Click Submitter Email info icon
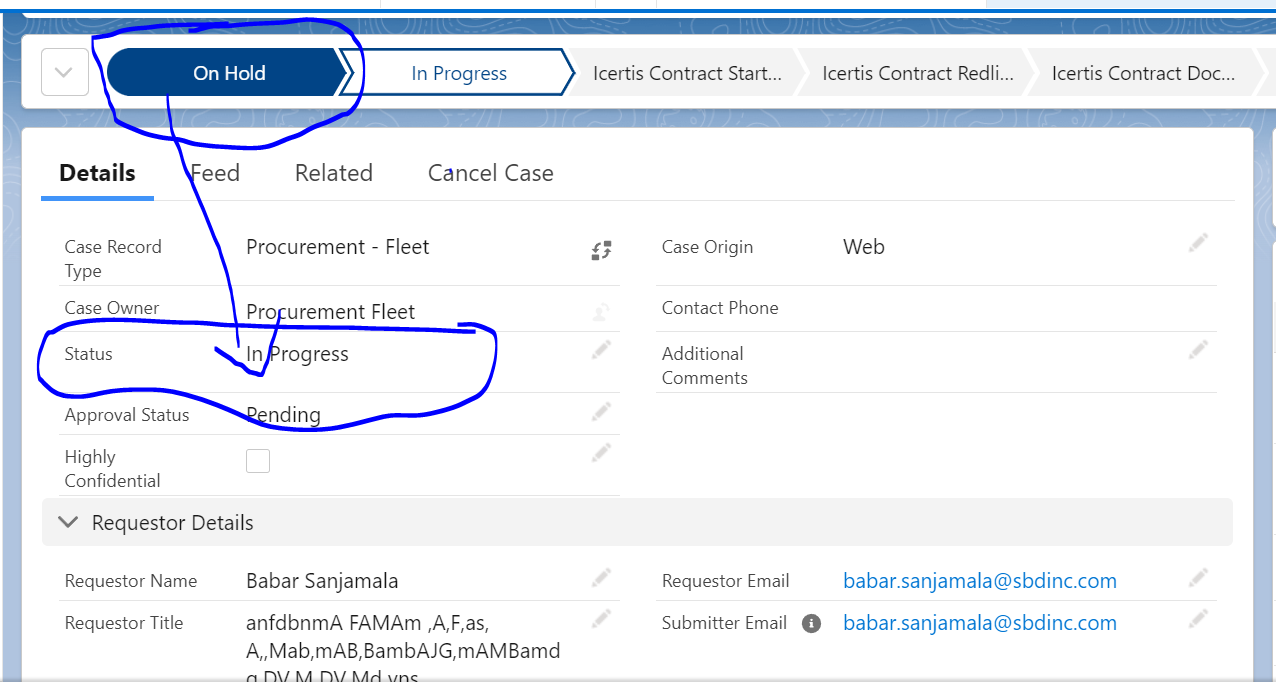The width and height of the screenshot is (1276, 700). tap(812, 623)
